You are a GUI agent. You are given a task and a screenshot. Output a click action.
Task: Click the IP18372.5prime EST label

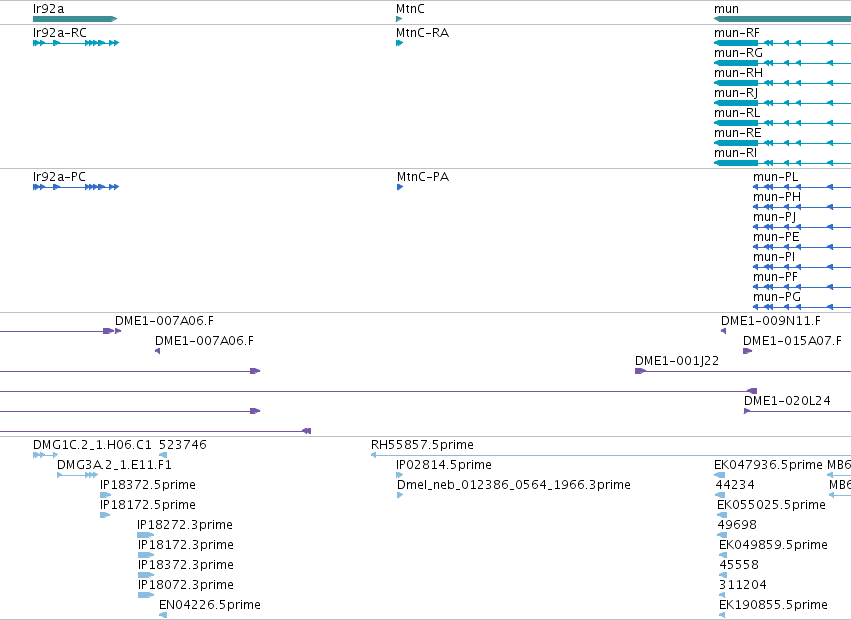148,485
